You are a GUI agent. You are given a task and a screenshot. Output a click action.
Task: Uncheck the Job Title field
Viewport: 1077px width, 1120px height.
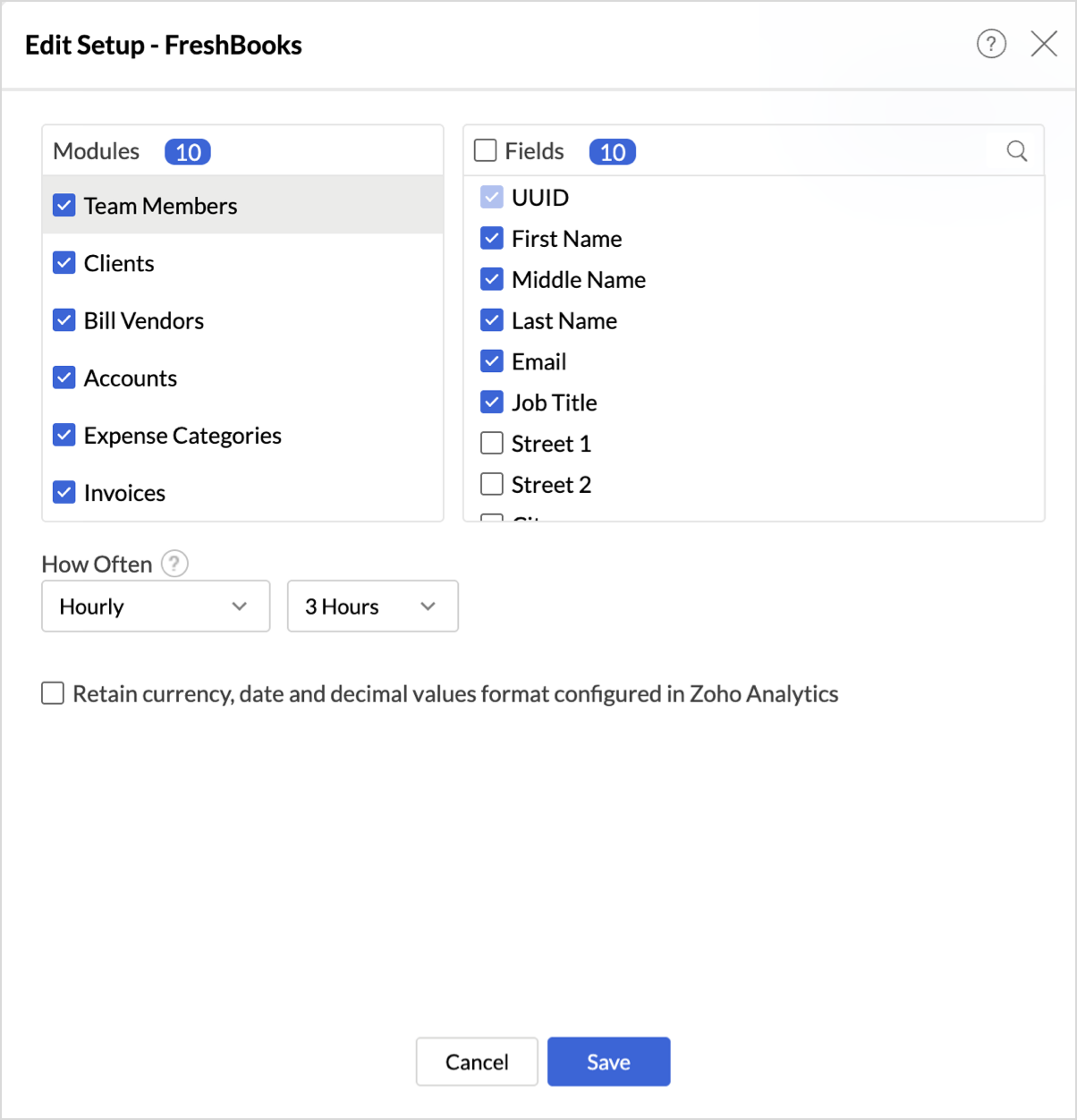(x=492, y=403)
